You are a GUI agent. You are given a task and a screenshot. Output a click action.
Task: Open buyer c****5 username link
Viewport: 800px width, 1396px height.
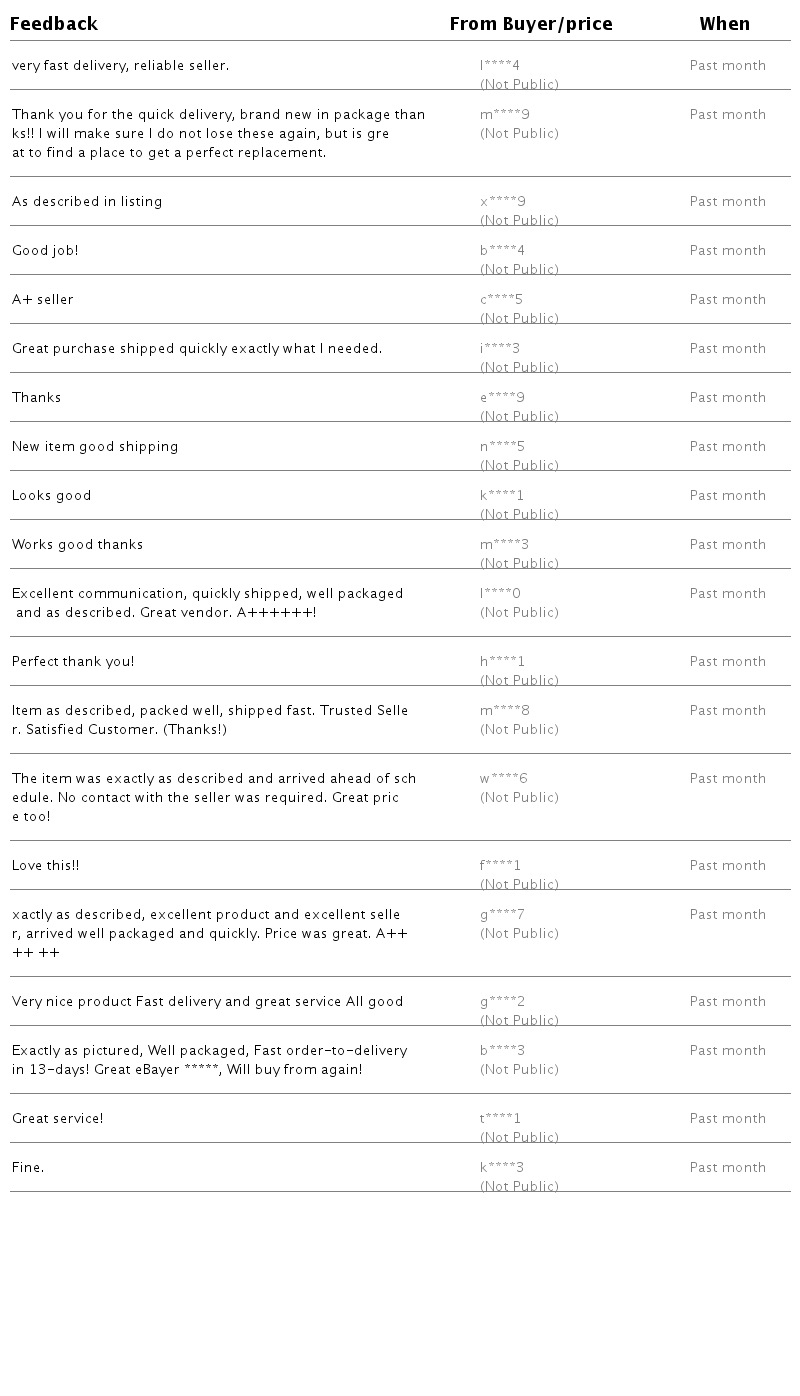(x=502, y=300)
